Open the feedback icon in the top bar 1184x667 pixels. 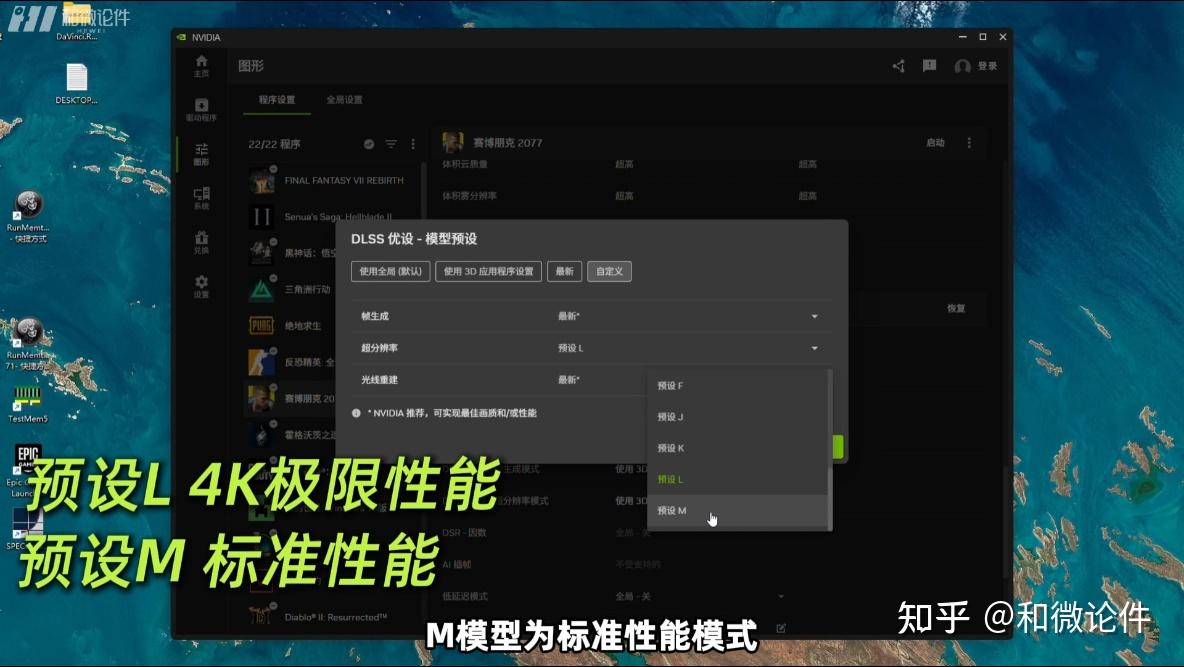tap(930, 66)
